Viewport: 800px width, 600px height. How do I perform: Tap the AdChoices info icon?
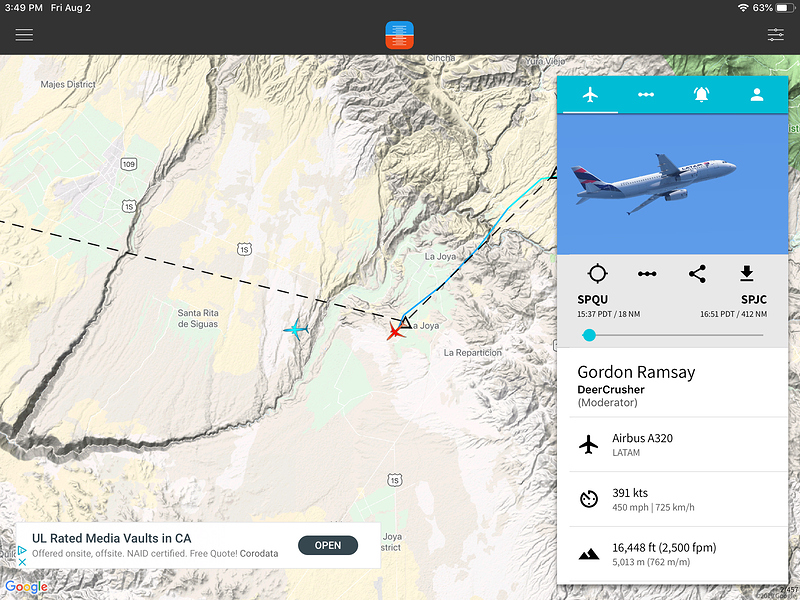(x=22, y=550)
